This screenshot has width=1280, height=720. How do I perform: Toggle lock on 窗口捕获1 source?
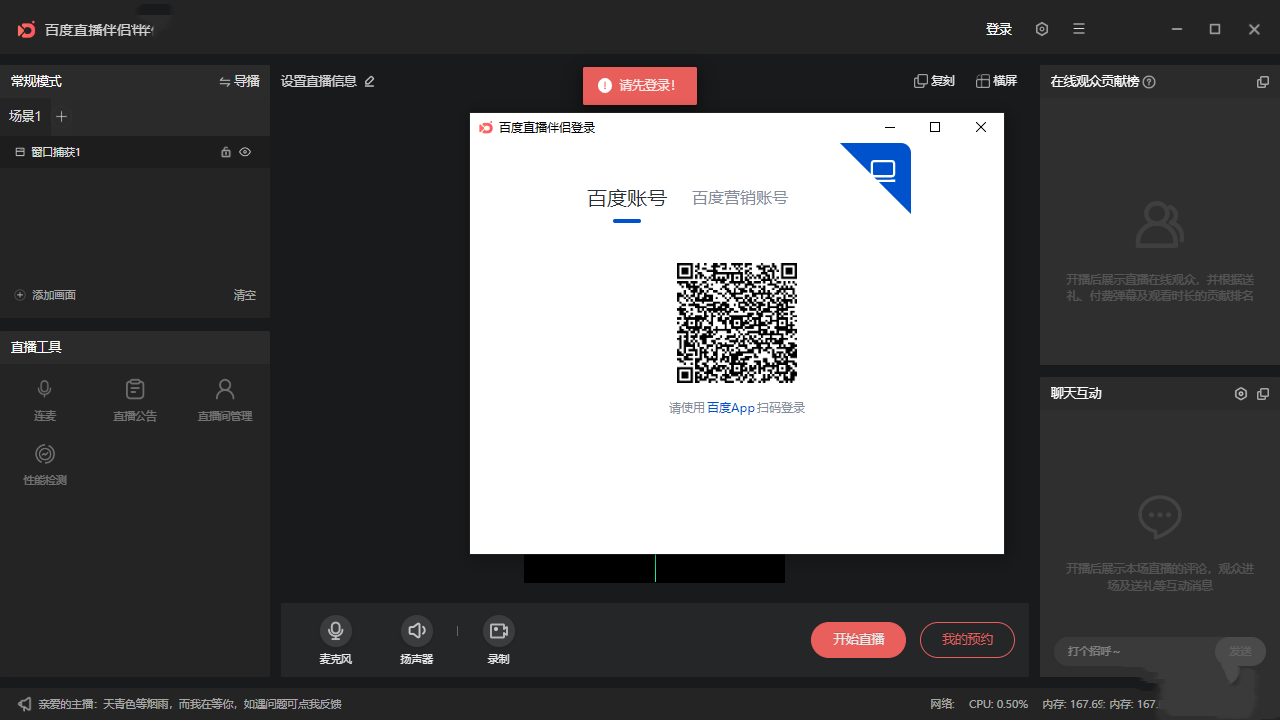pyautogui.click(x=226, y=152)
